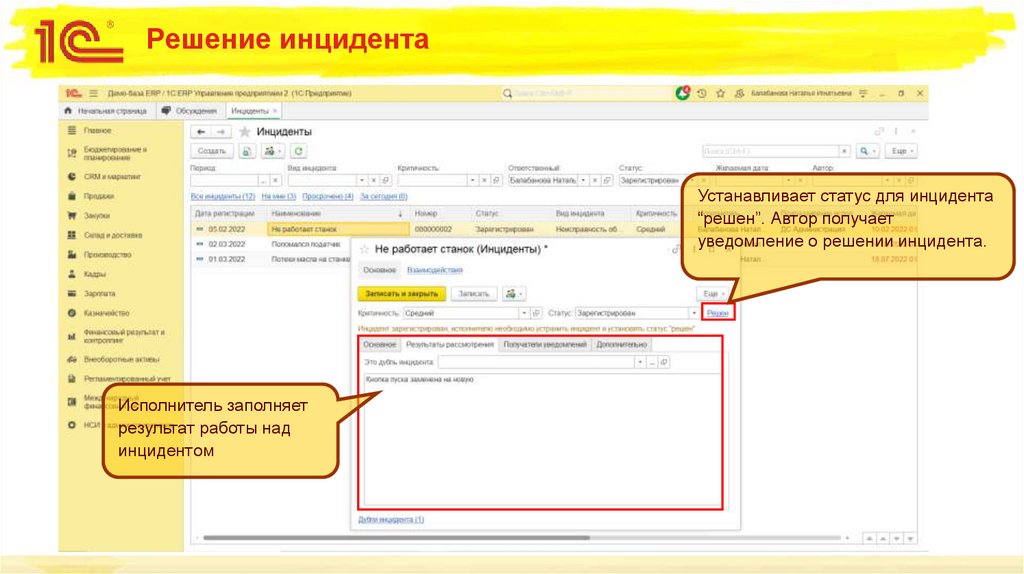Open the Закупки cart icon in sidebar

tap(72, 215)
